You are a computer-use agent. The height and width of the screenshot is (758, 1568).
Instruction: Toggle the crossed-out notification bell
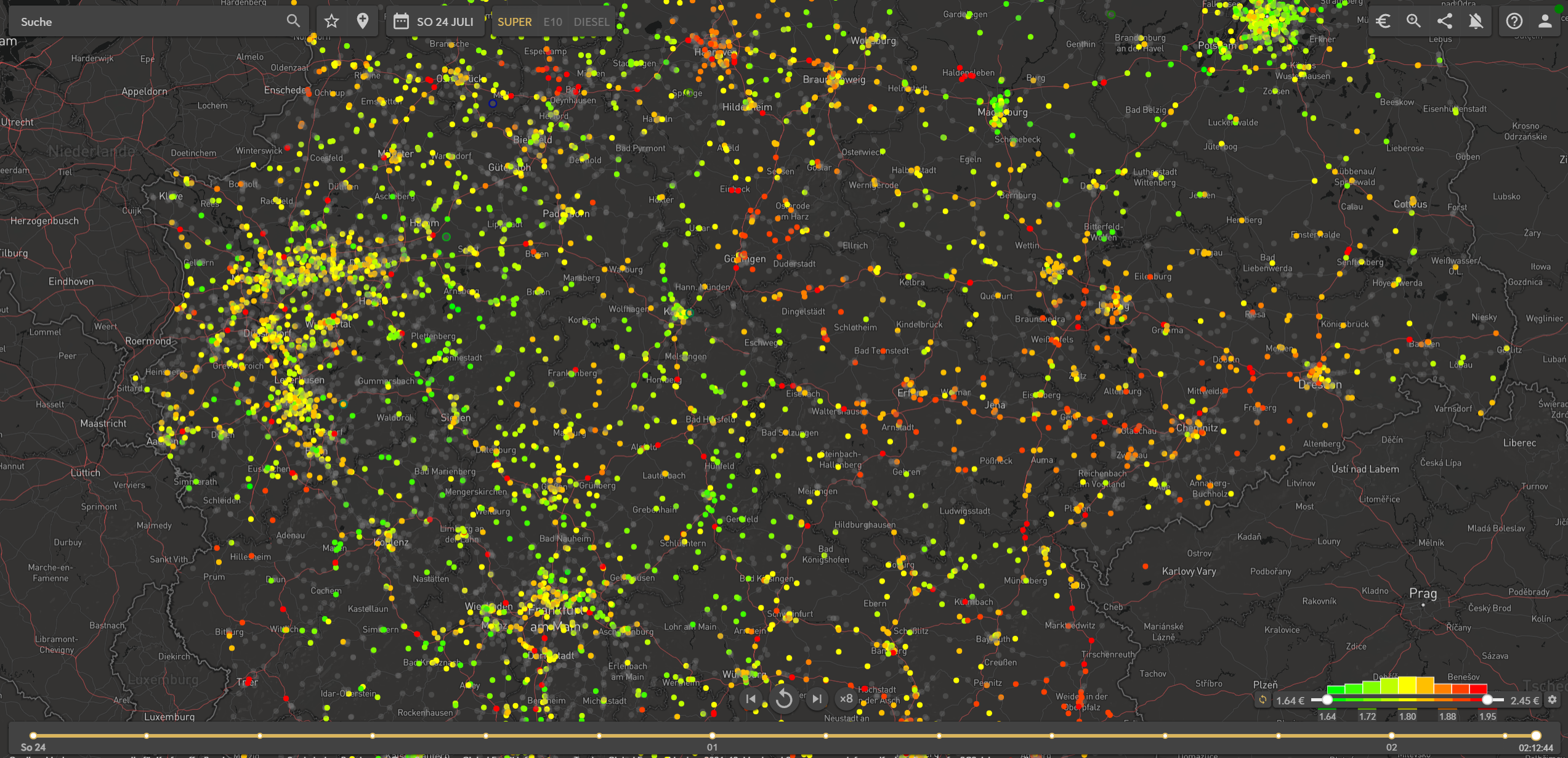[1476, 22]
